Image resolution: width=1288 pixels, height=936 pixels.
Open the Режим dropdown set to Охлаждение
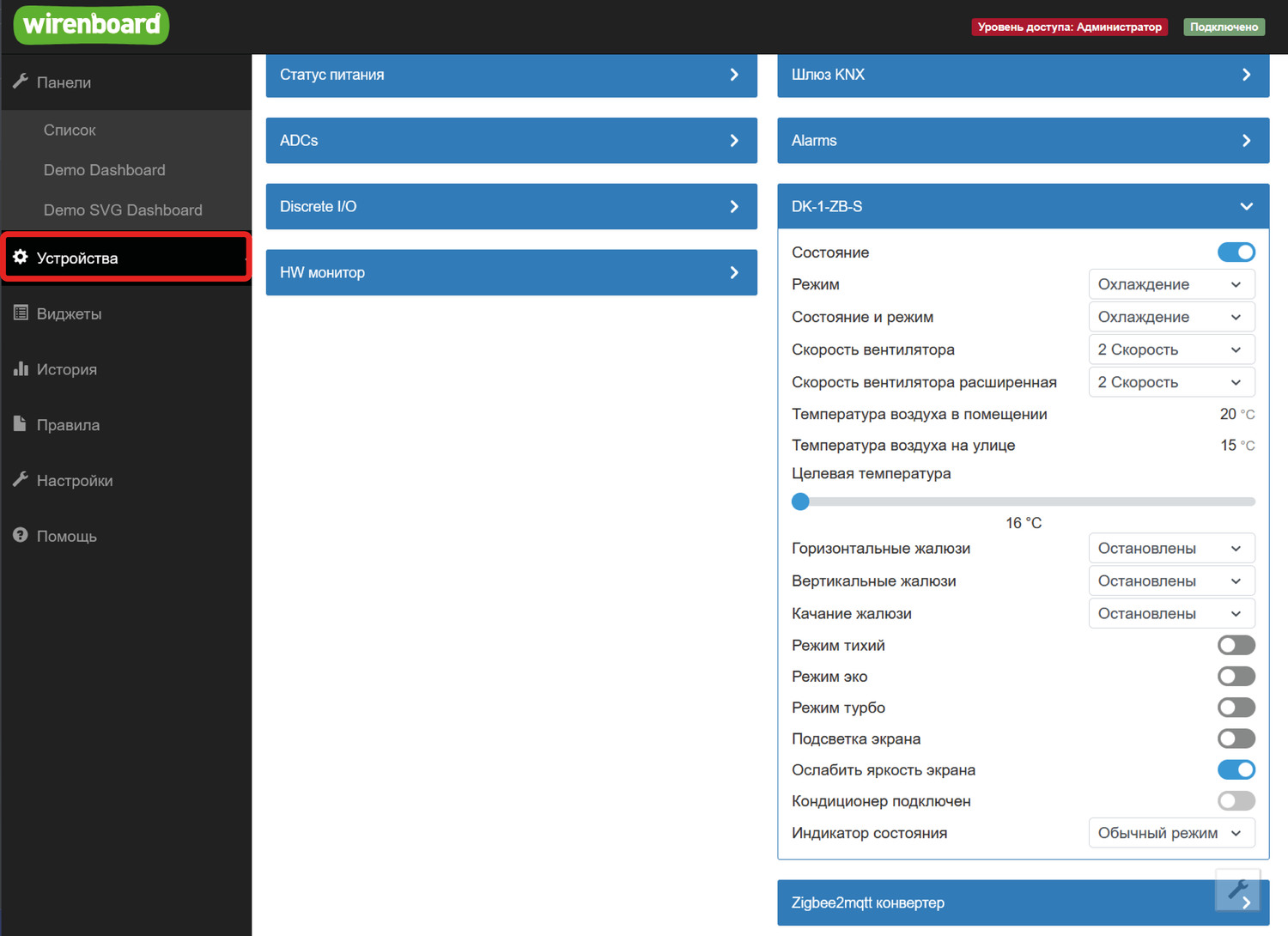point(1170,284)
